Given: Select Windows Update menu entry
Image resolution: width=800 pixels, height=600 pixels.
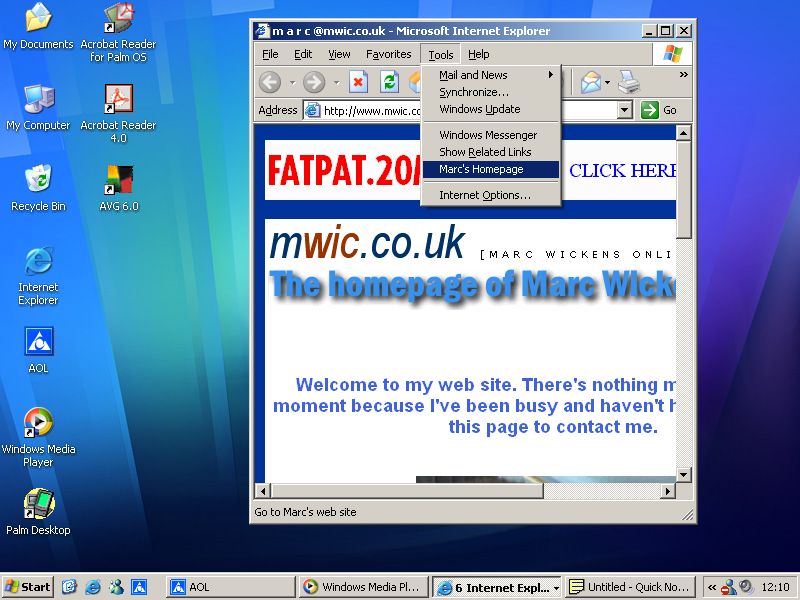Looking at the screenshot, I should tap(480, 109).
